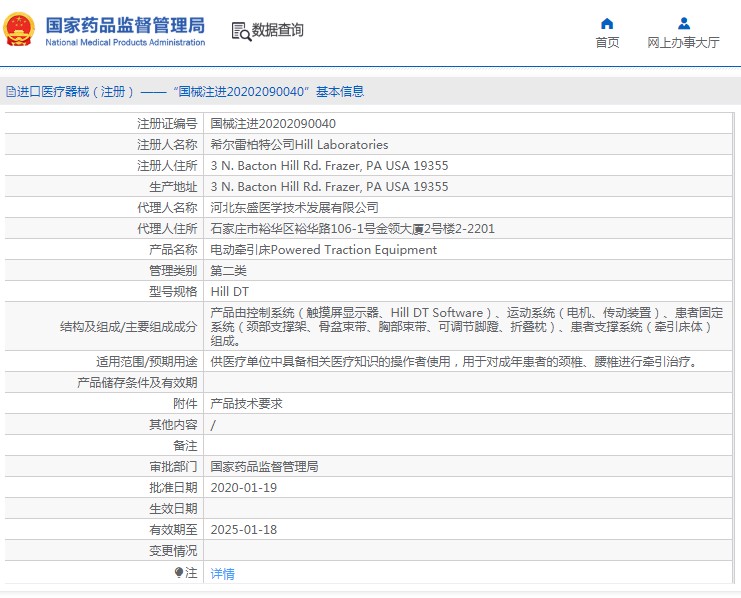Click the document icon before 进口医疗器械
This screenshot has width=741, height=598.
[x=10, y=92]
